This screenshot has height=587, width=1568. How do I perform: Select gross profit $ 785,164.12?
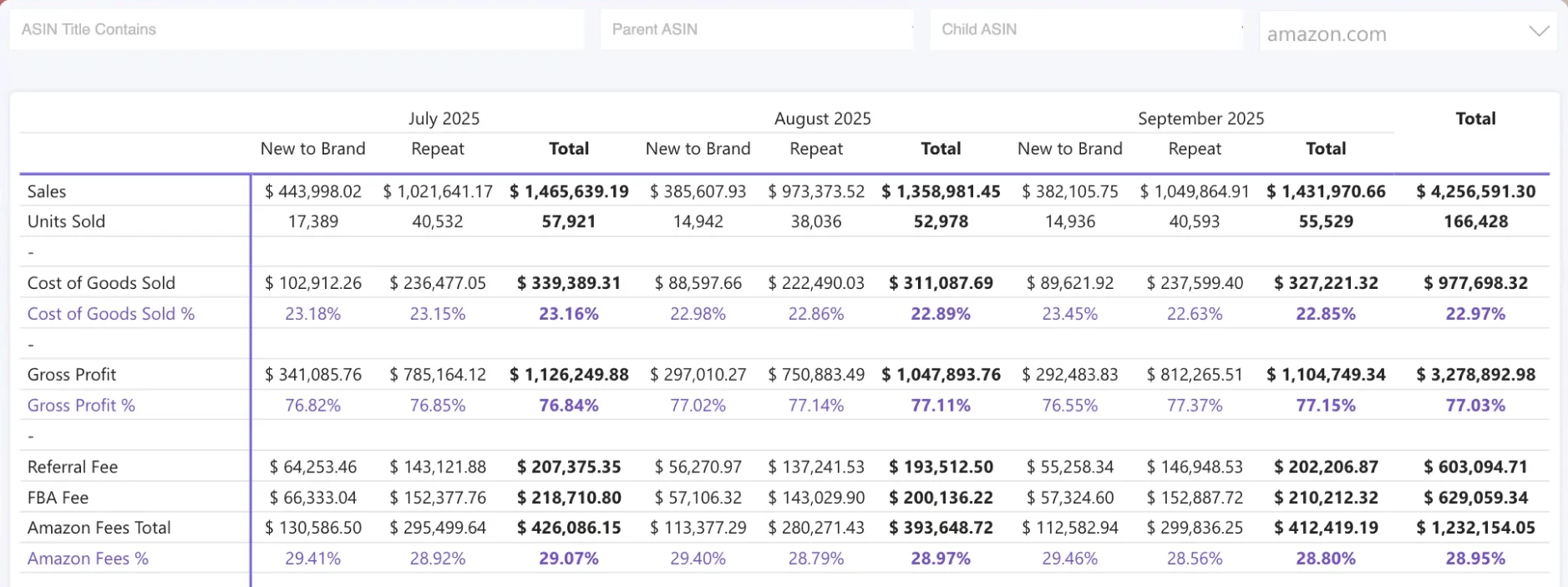tap(438, 375)
